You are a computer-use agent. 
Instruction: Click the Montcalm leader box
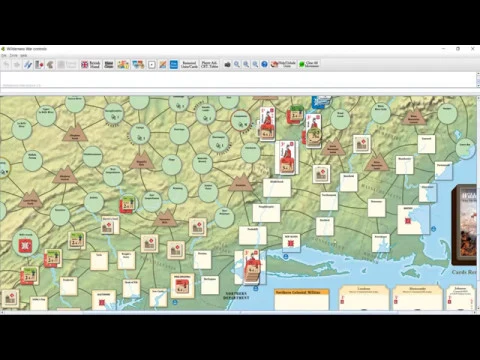417,298
